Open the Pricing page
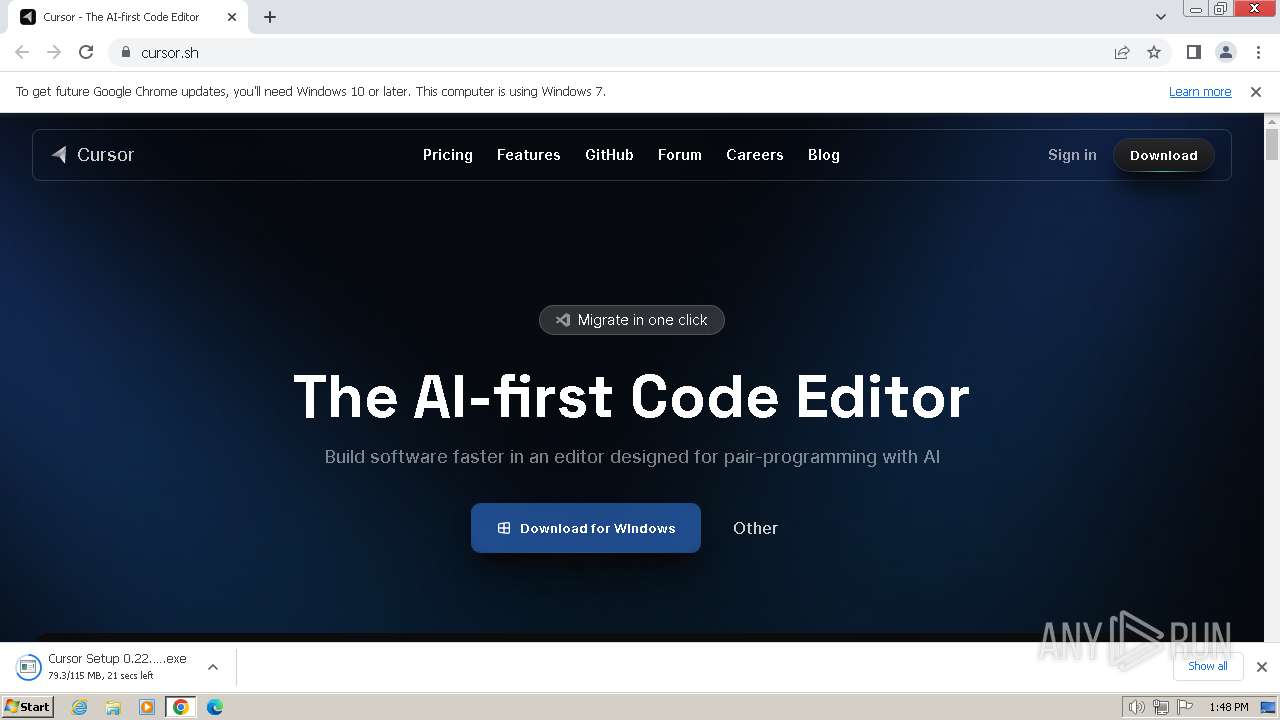This screenshot has width=1280, height=720. point(447,155)
